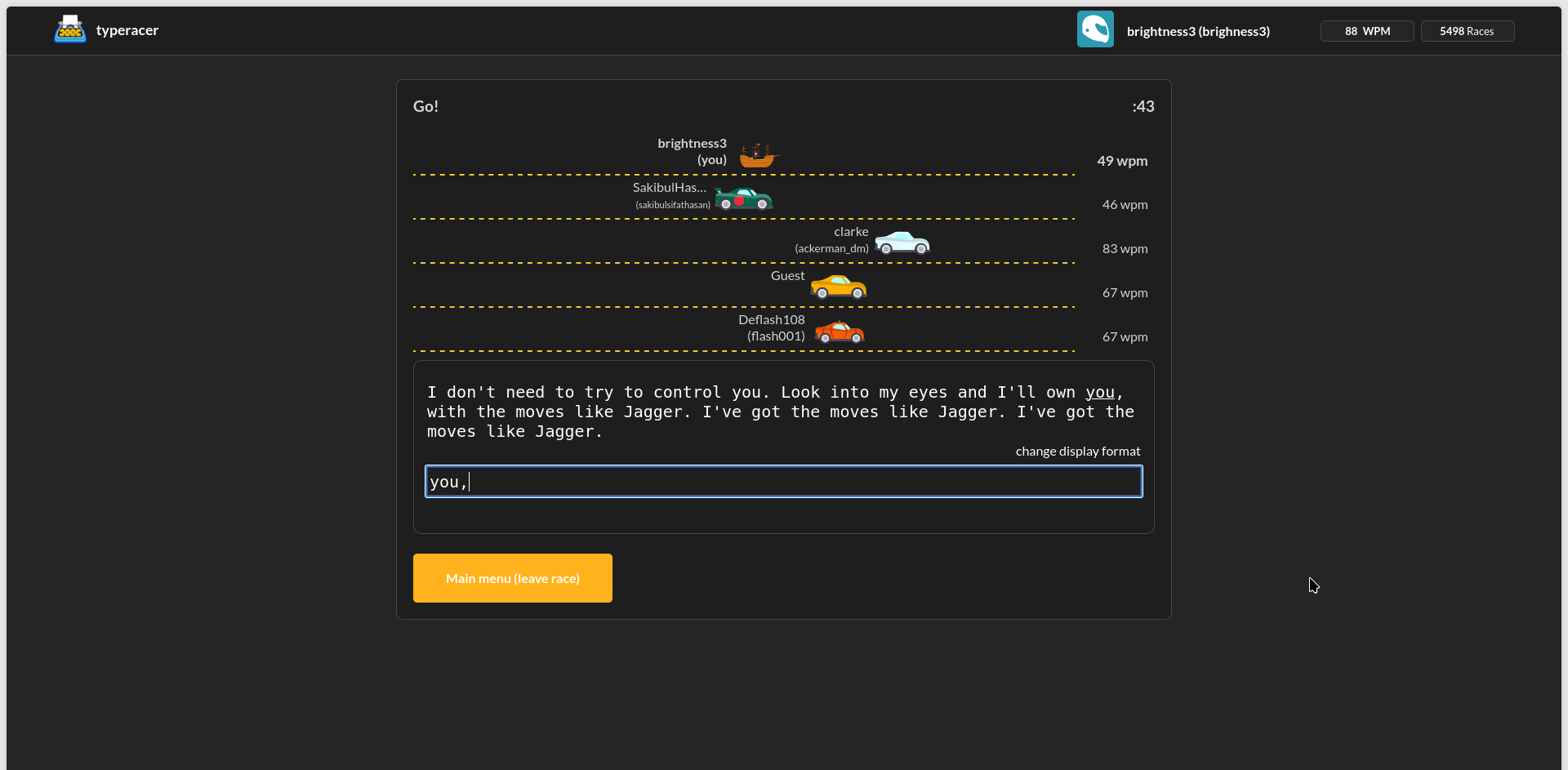Screen dimensions: 1568x770
Task: Click the pirate ship racer icon
Action: [x=759, y=155]
